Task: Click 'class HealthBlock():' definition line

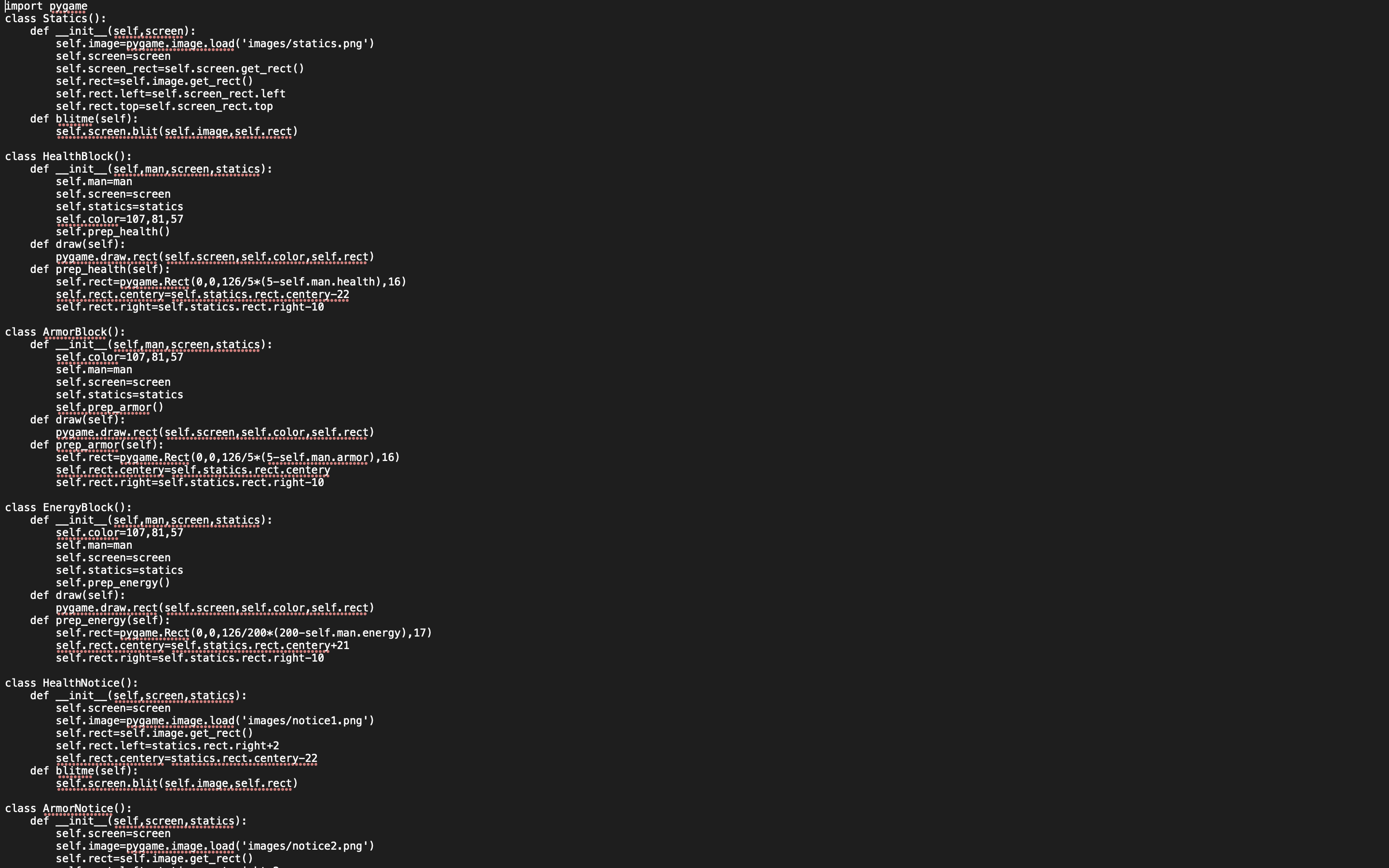Action: [68, 156]
